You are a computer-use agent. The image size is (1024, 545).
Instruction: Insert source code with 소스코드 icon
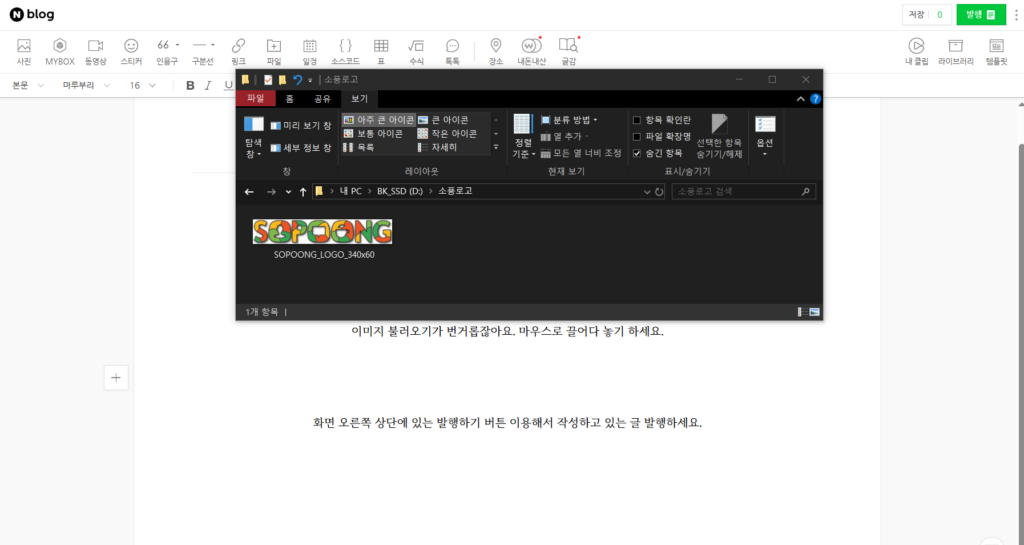[345, 52]
